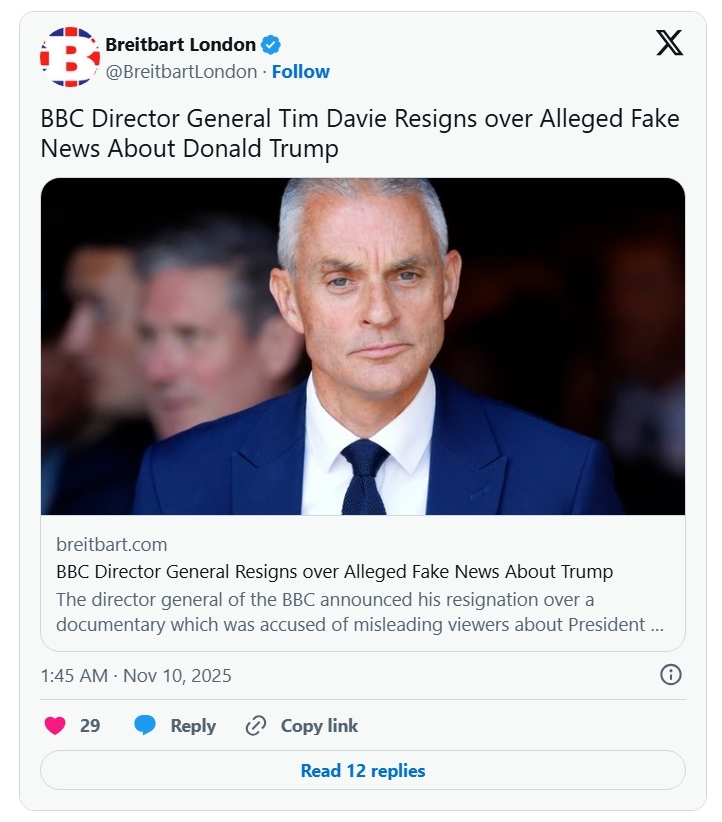Viewport: 722px width, 822px height.
Task: Click the Breitbart London profile avatar
Action: [70, 57]
